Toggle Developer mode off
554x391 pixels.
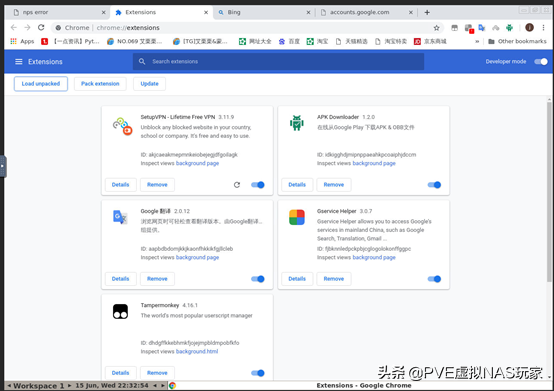(541, 61)
